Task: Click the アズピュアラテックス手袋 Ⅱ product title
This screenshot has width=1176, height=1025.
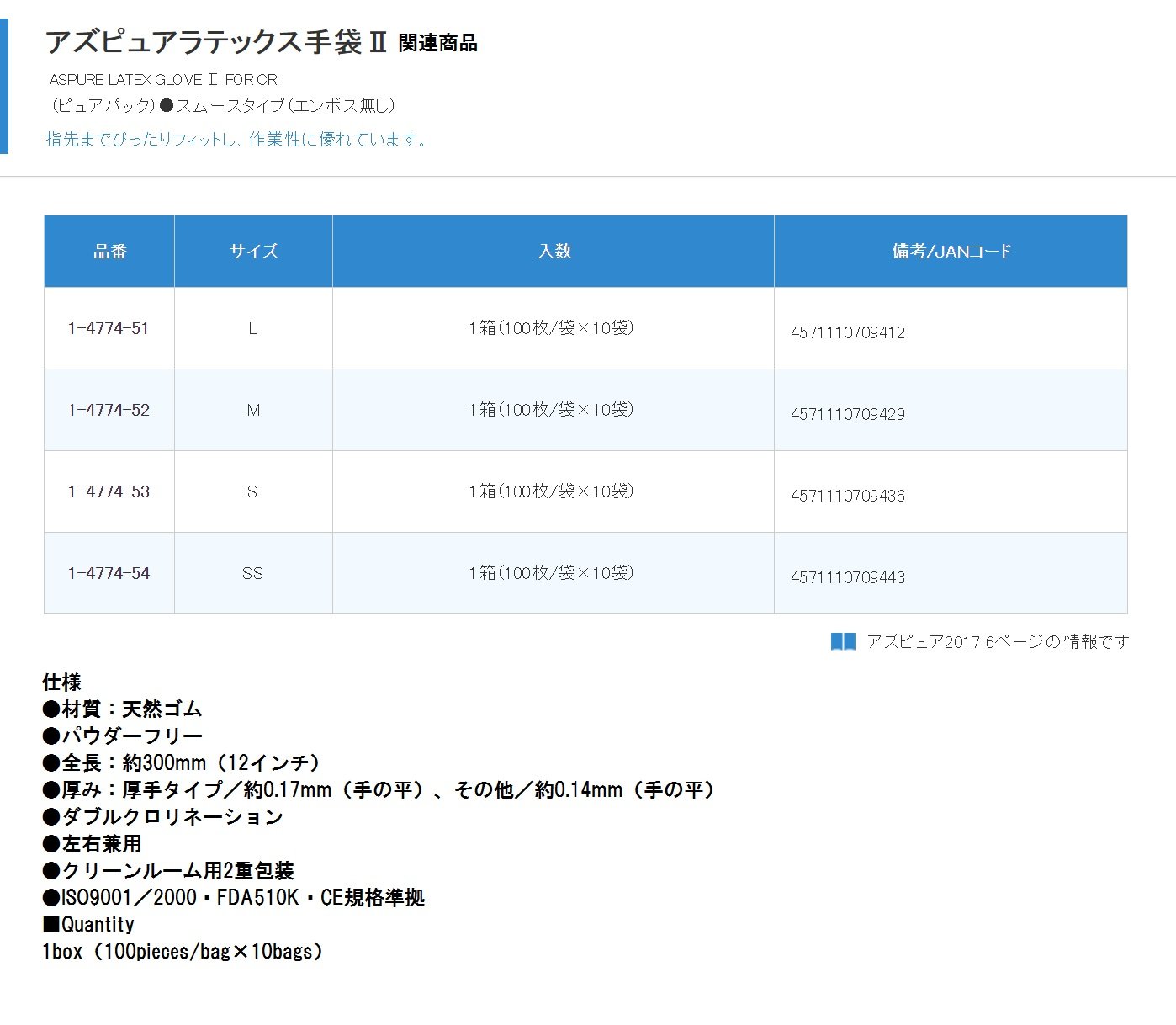Action: pyautogui.click(x=219, y=42)
